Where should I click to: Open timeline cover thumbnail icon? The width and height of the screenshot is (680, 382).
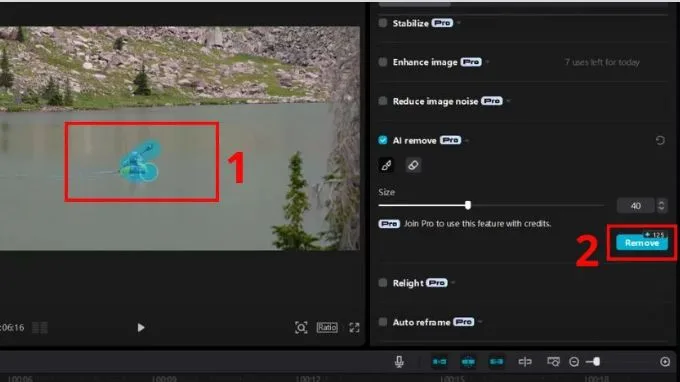(553, 361)
